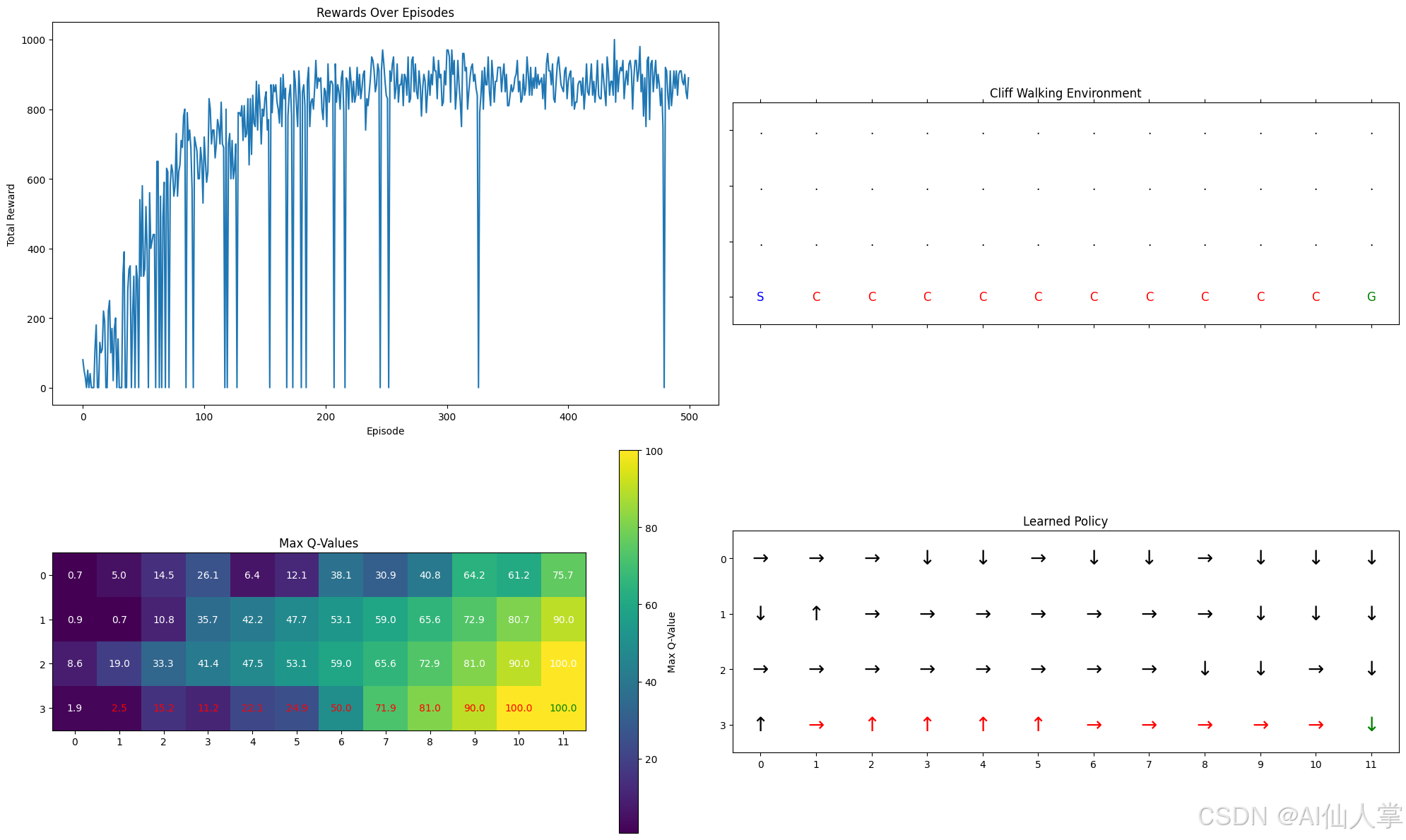Click the Learned Policy chart title
Screen dimensions: 1406x840
pos(1065,521)
